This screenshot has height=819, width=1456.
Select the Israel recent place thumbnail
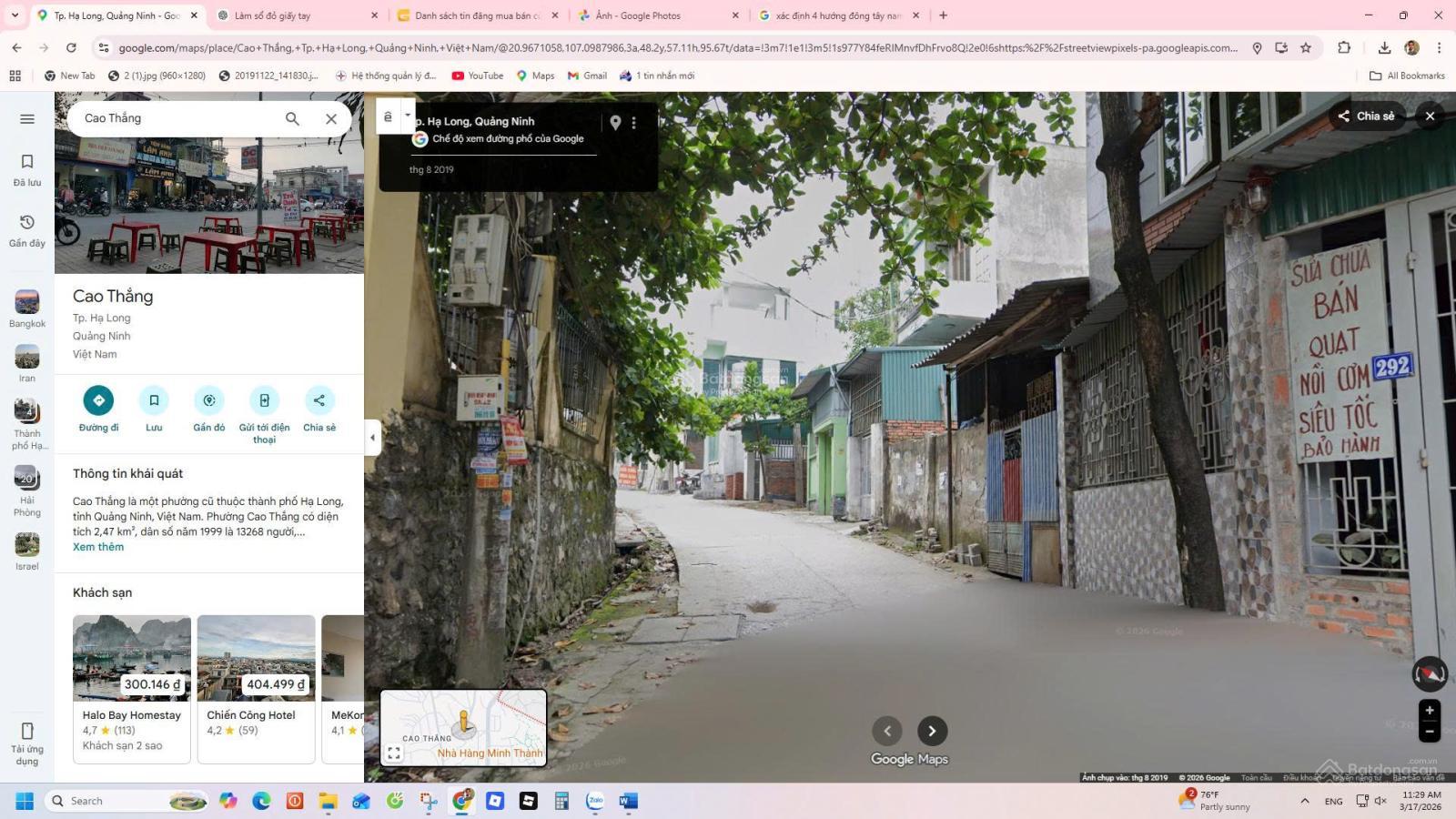(27, 551)
